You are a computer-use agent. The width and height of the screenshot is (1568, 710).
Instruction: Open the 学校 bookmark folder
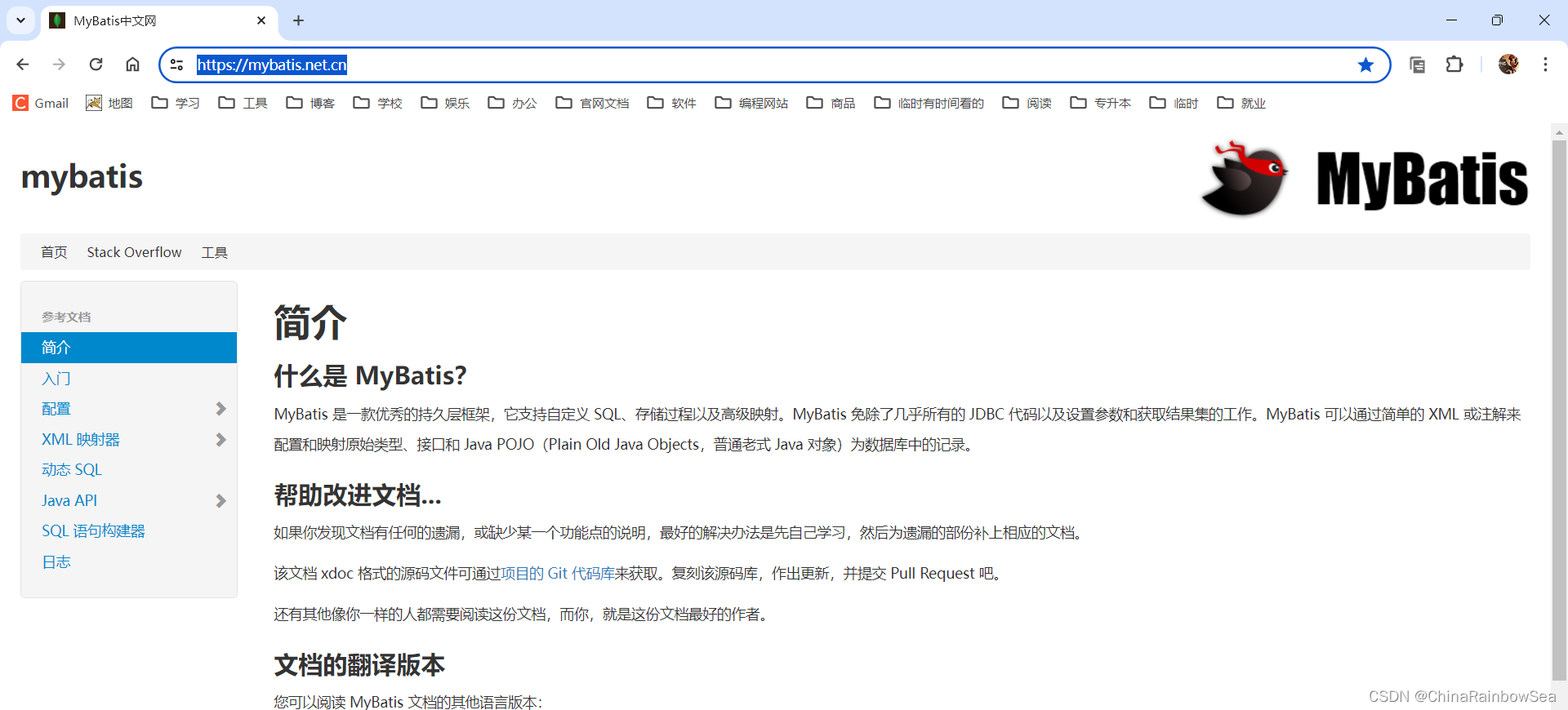point(378,103)
